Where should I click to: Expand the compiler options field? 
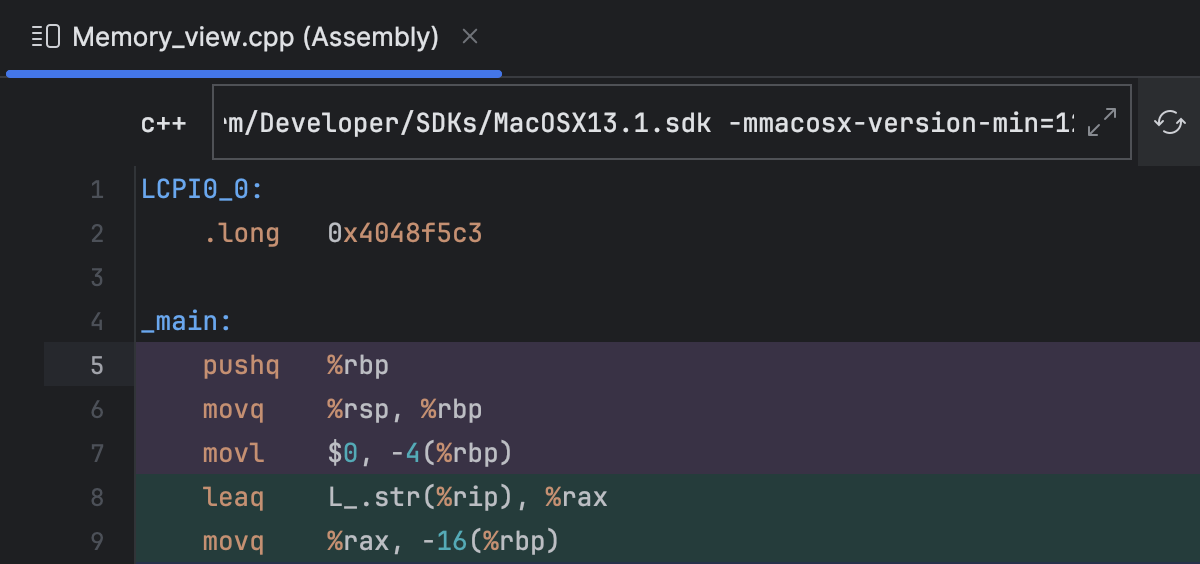(1101, 123)
